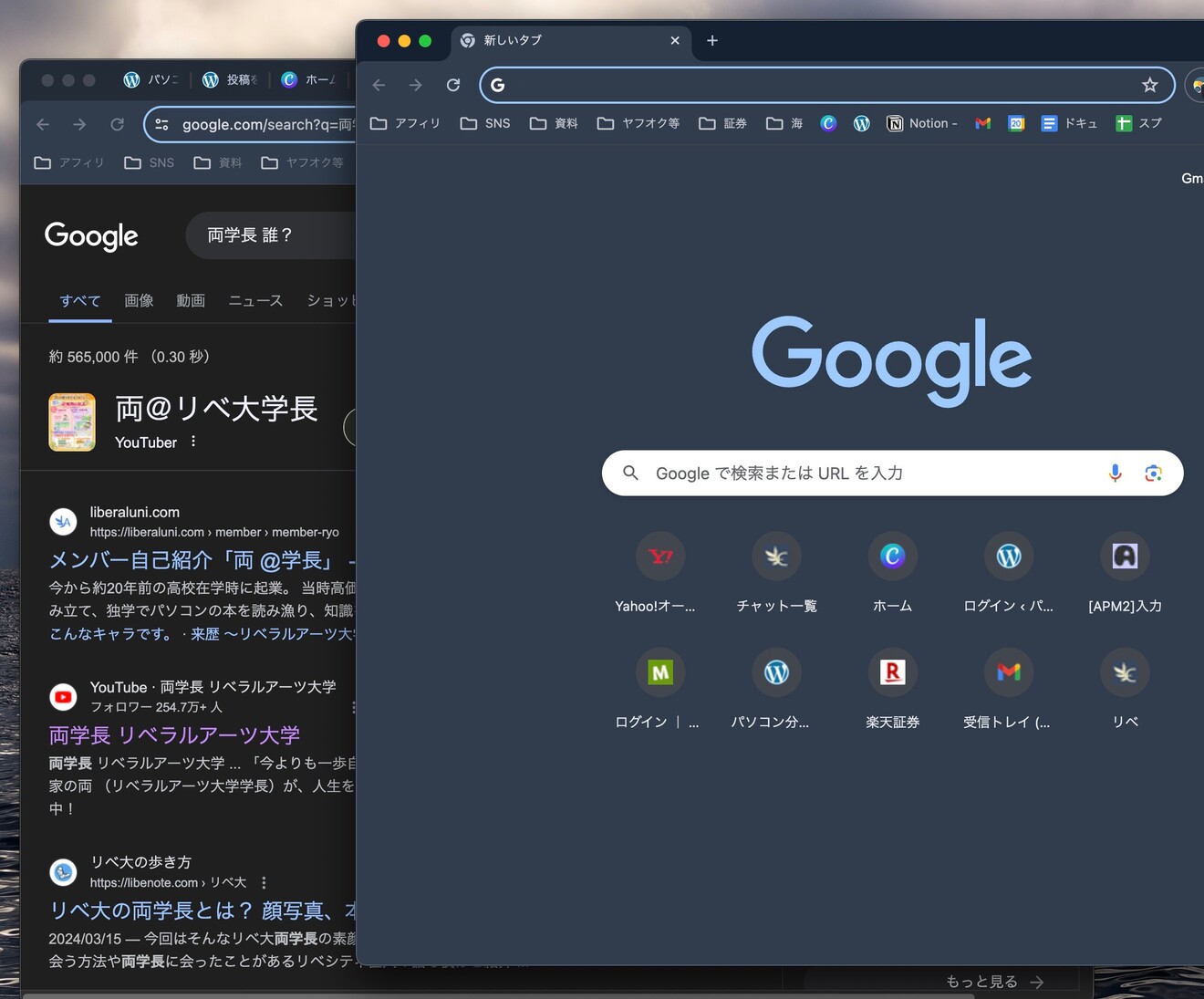The image size is (1204, 999).
Task: Open the Notion bookmark
Action: coord(922,123)
